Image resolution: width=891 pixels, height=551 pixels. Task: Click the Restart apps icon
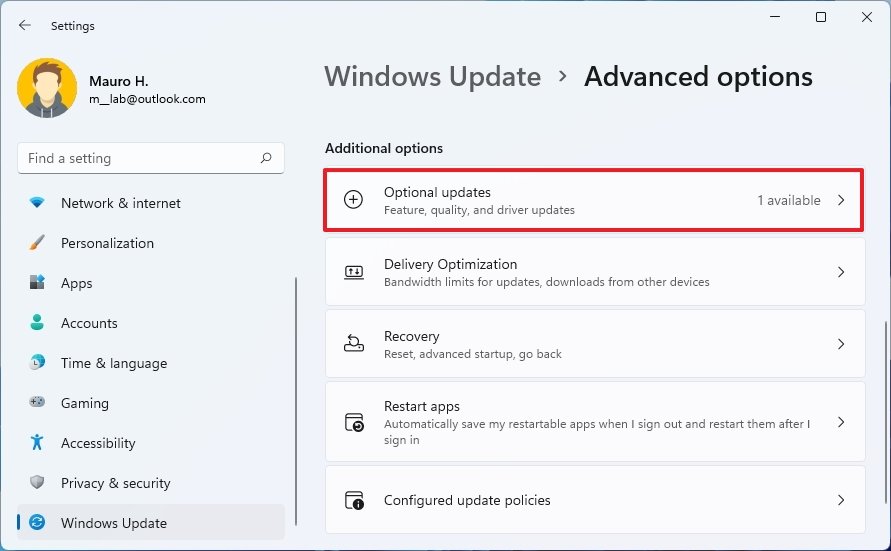pos(354,422)
